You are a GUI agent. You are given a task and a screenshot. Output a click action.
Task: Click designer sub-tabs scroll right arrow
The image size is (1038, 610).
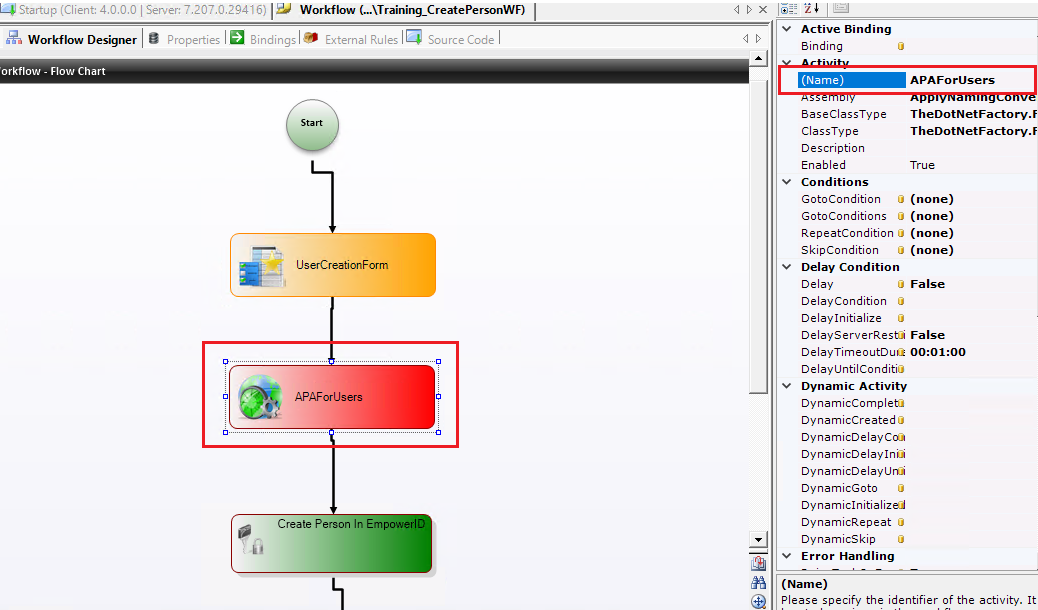758,39
